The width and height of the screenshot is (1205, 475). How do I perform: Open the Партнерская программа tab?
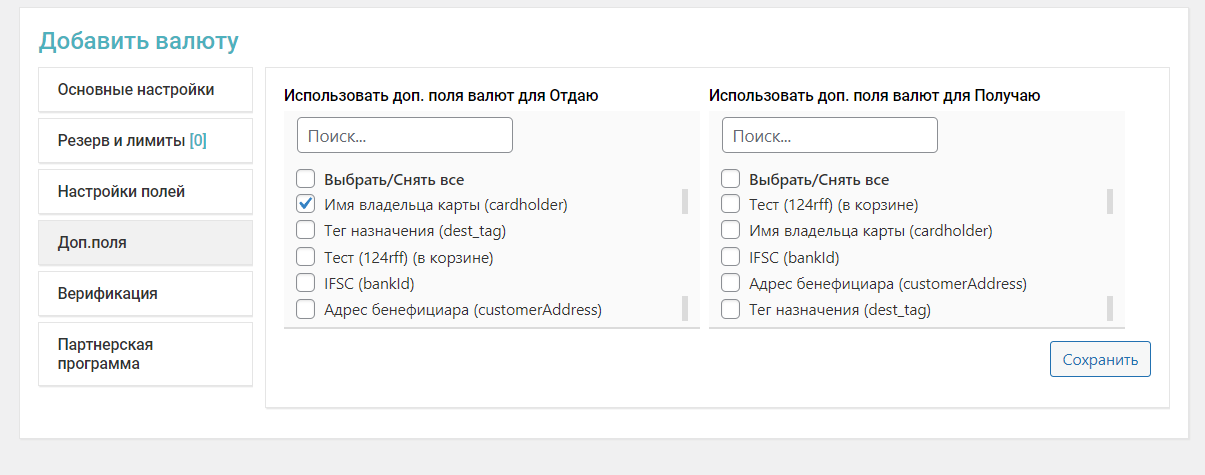pyautogui.click(x=145, y=354)
